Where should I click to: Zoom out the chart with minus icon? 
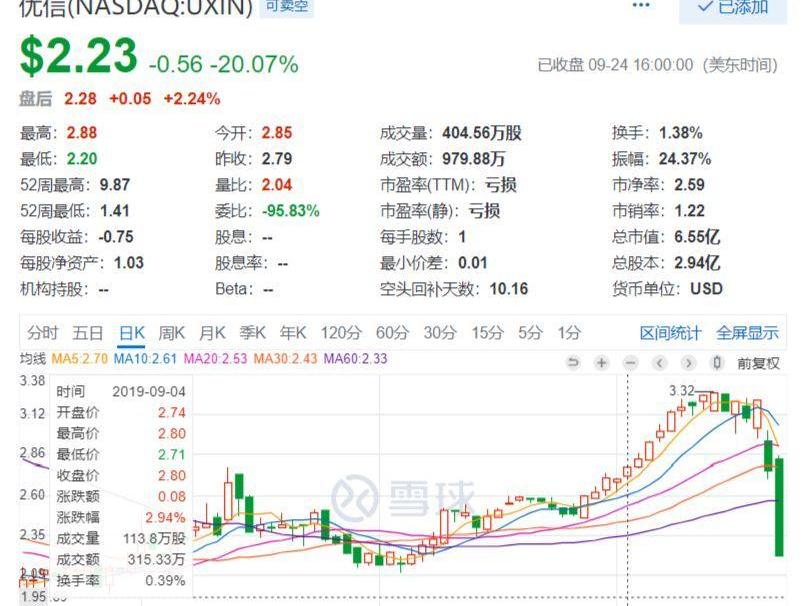tap(630, 363)
